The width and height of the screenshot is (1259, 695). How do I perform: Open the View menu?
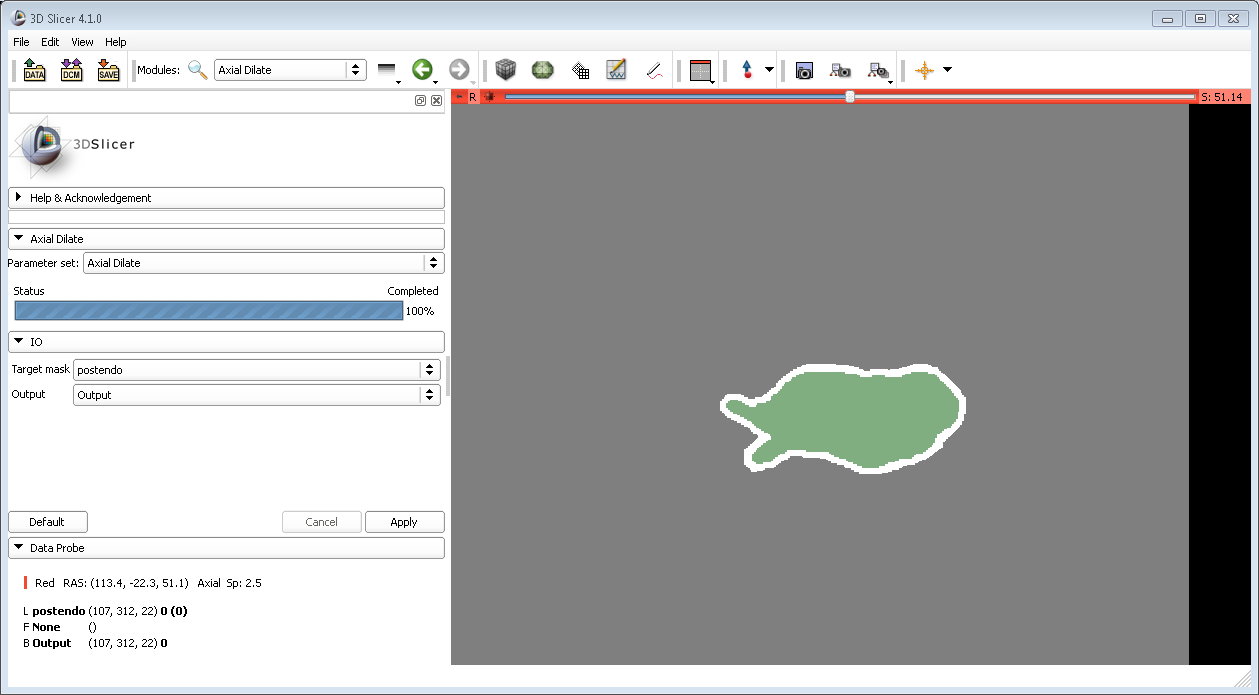tap(82, 42)
